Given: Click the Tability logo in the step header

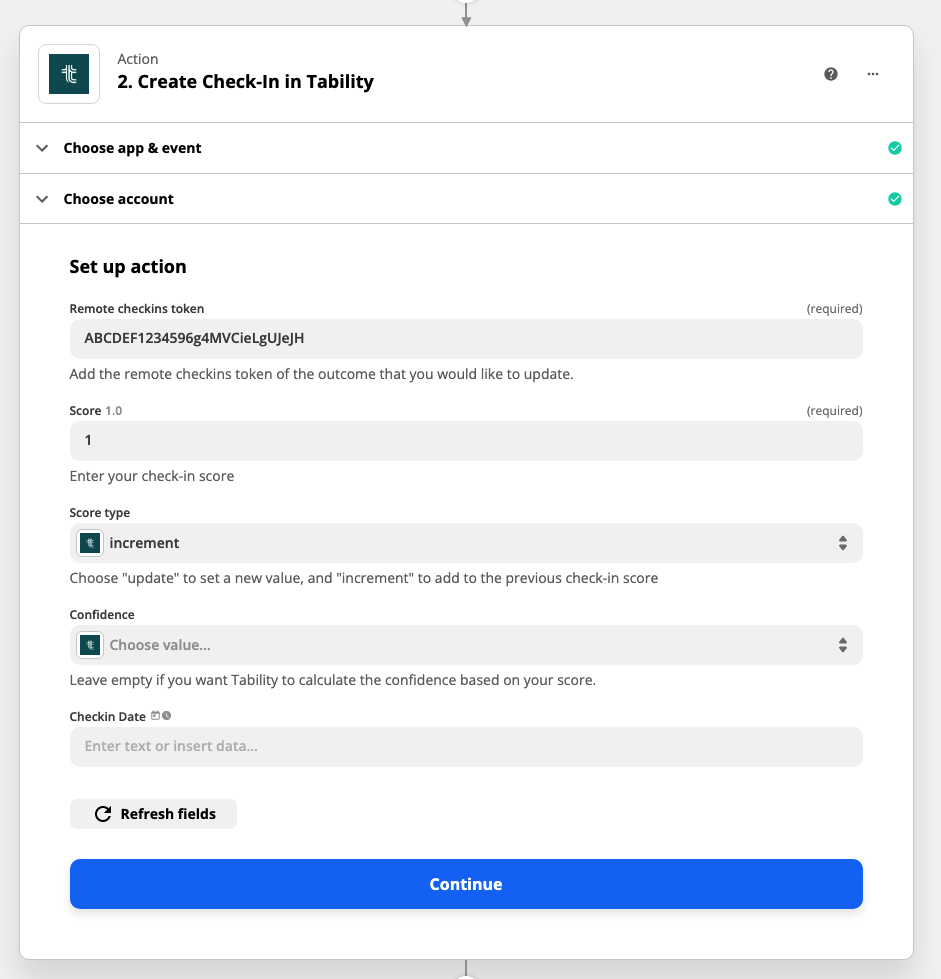Looking at the screenshot, I should coord(69,74).
